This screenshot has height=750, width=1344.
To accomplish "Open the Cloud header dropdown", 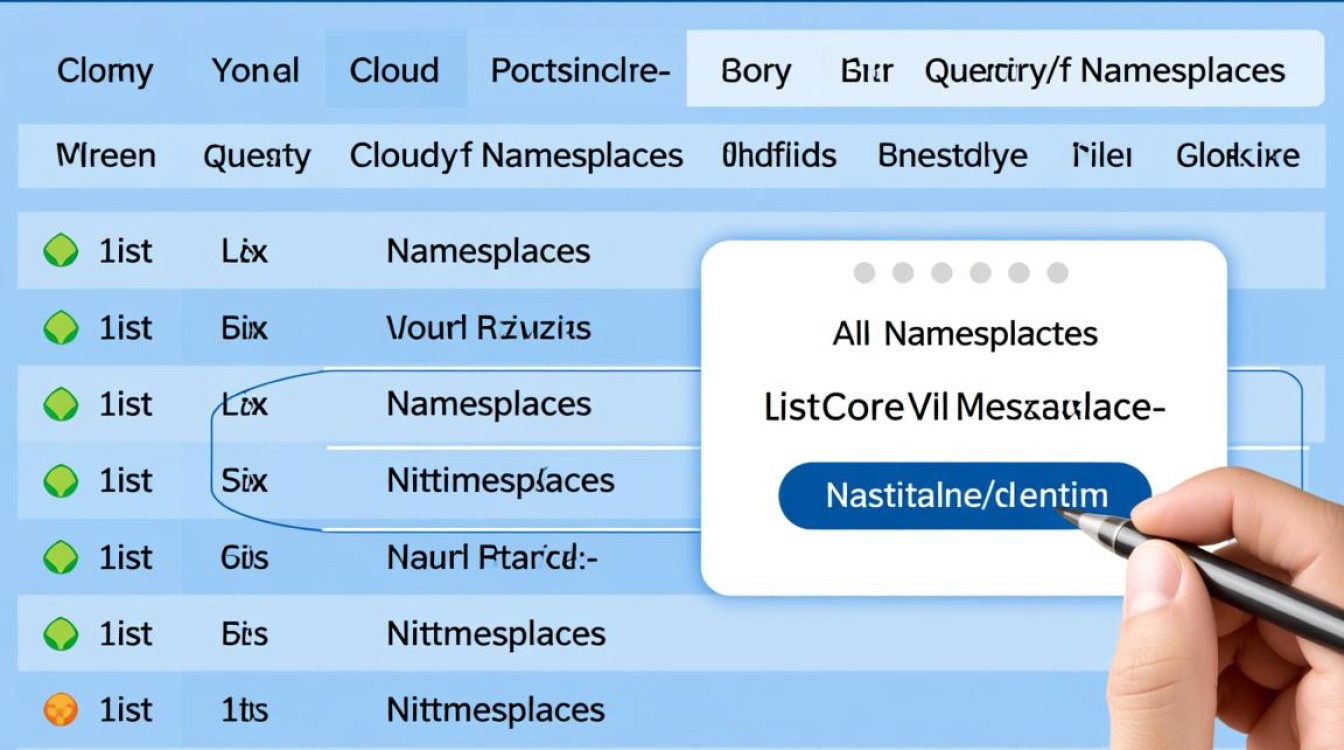I will coord(394,69).
